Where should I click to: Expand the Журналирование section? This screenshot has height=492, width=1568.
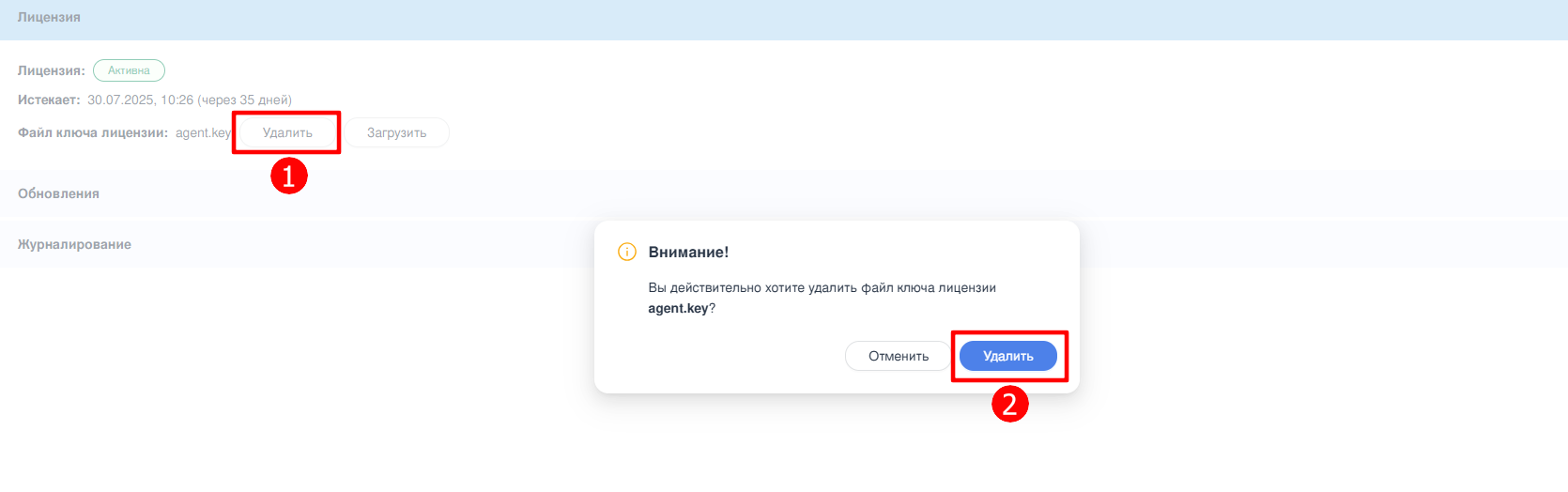[x=74, y=244]
